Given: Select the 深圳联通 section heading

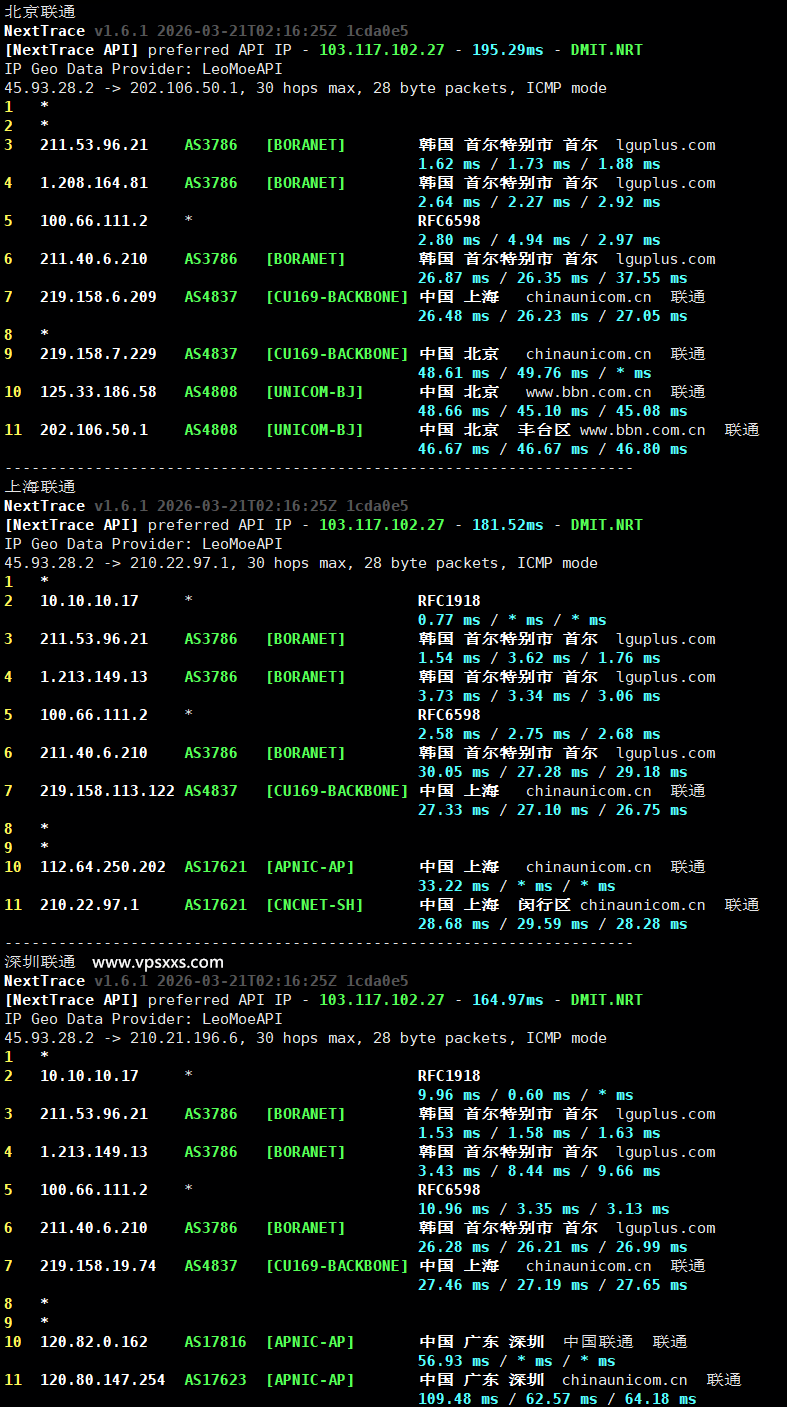Looking at the screenshot, I should coord(40,962).
